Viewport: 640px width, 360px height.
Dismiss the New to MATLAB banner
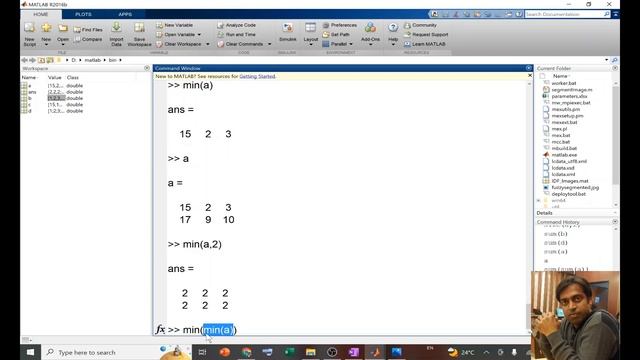(530, 76)
